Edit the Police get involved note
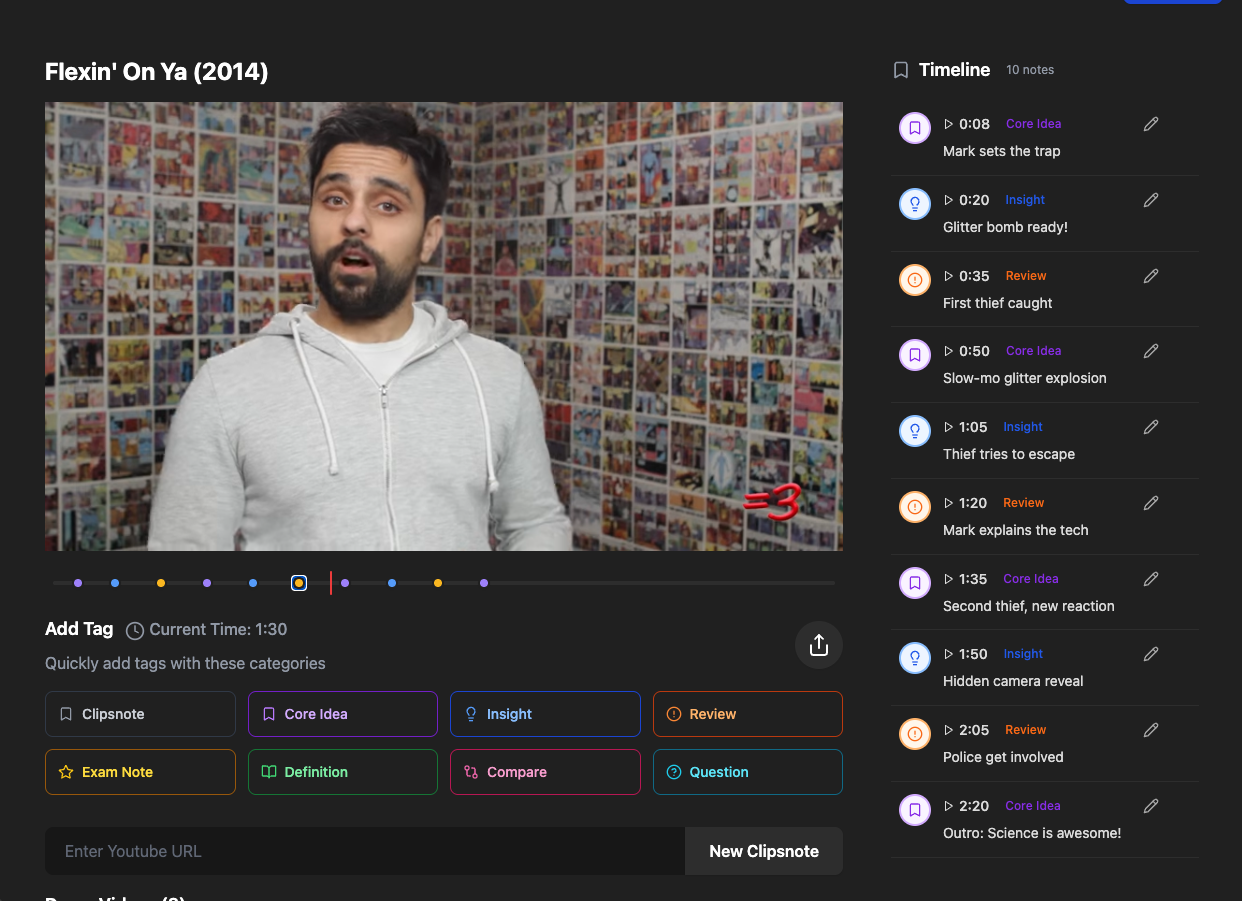 pos(1151,730)
